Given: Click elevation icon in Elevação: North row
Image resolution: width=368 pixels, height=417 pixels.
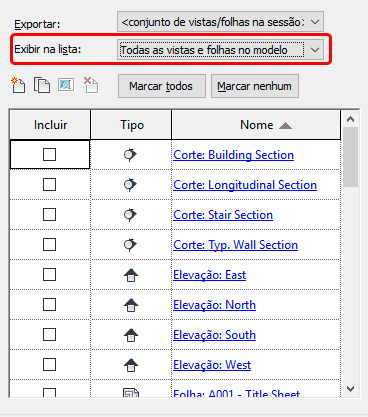Looking at the screenshot, I should click(x=131, y=305).
